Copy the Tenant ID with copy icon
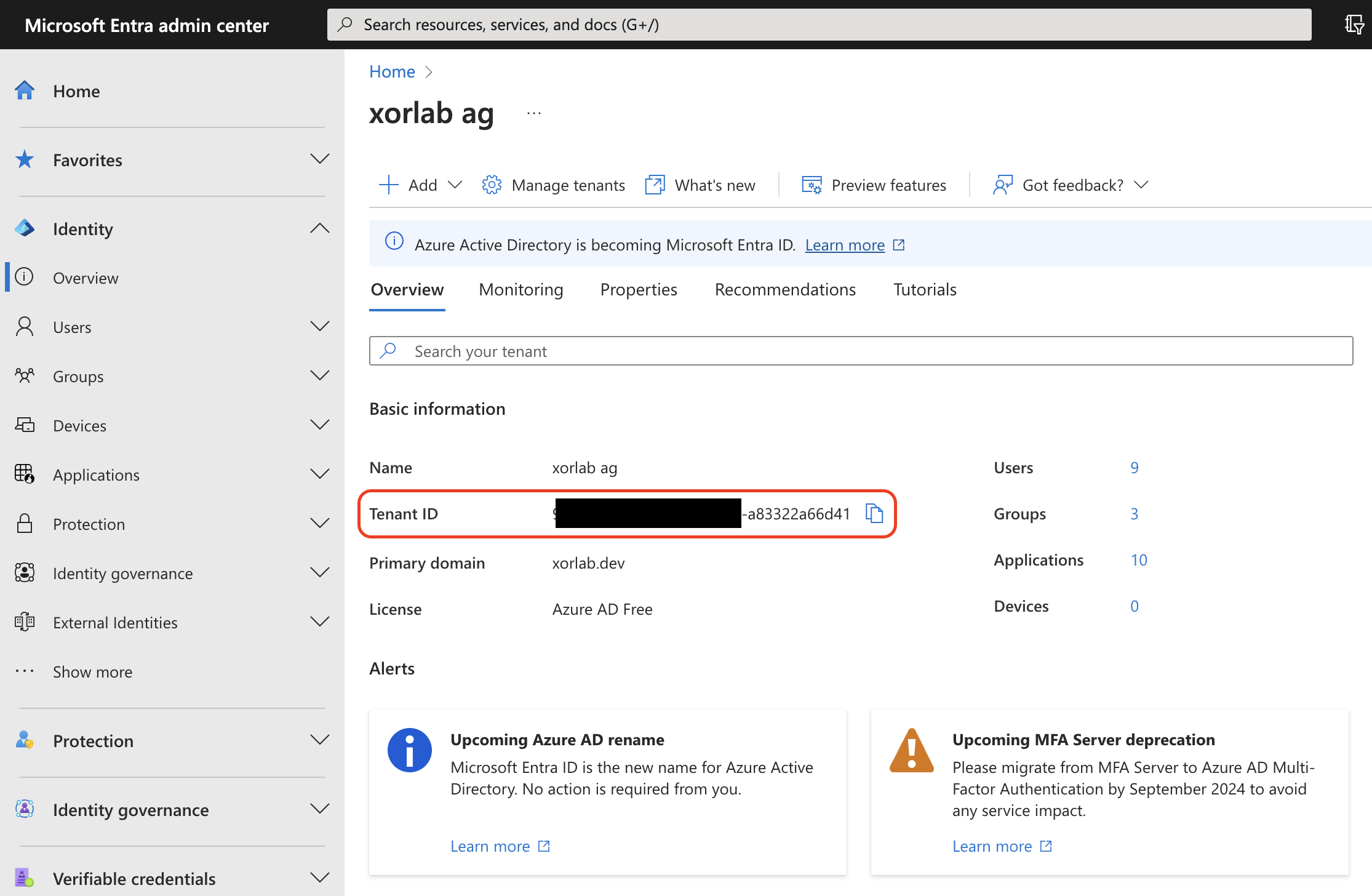Viewport: 1372px width, 896px height. tap(874, 513)
